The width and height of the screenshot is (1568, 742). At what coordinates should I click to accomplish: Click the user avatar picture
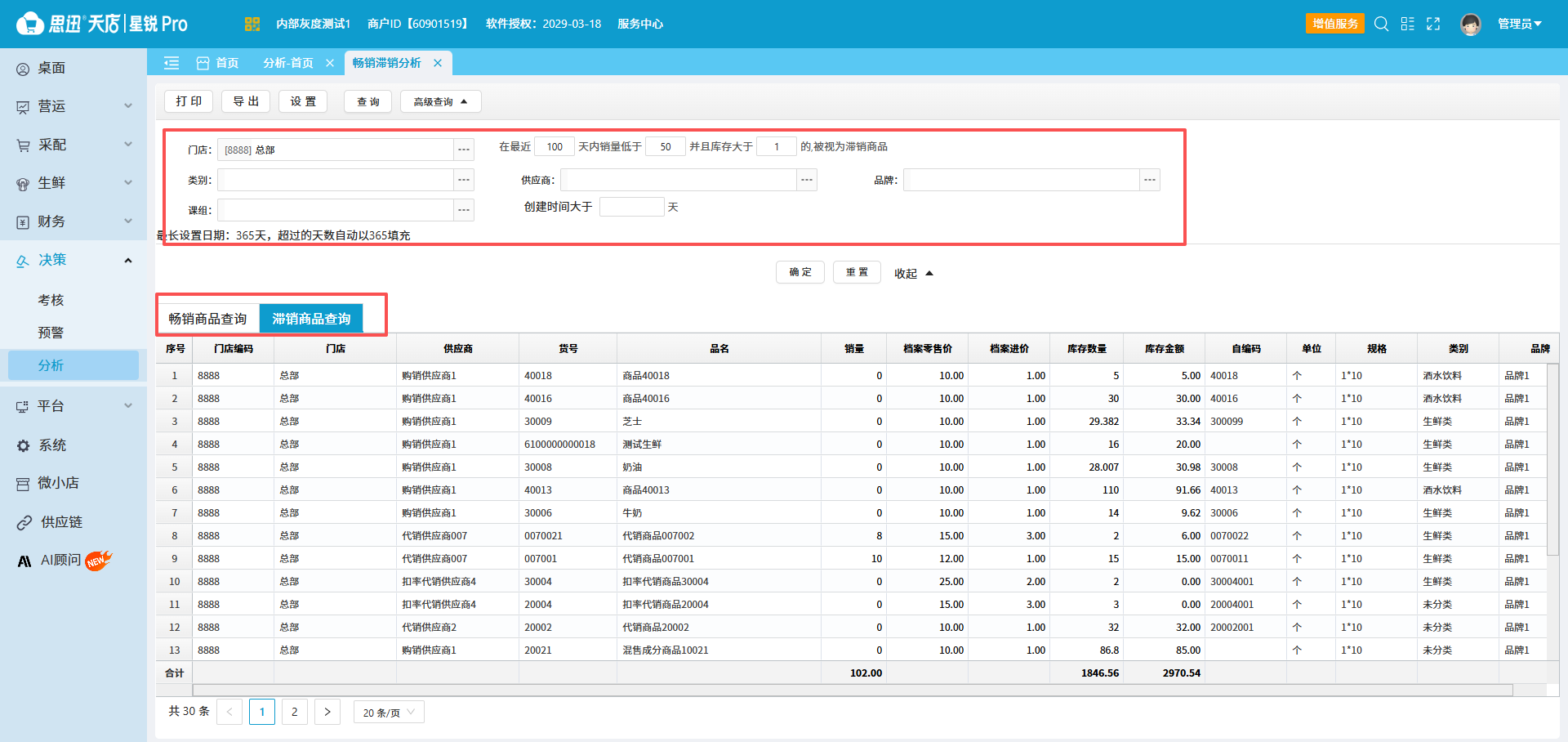[1471, 24]
